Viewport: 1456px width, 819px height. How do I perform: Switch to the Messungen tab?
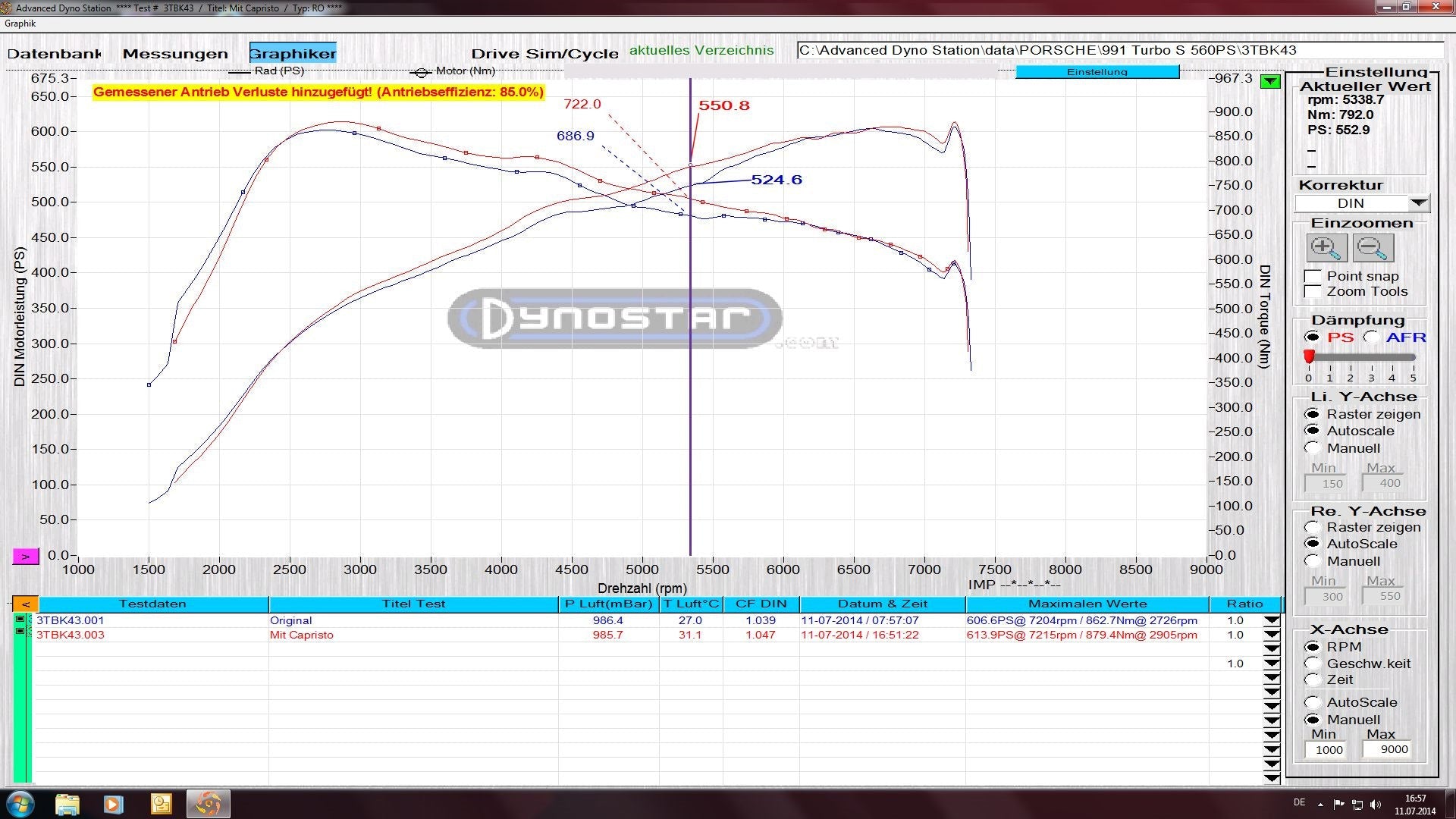[x=175, y=54]
